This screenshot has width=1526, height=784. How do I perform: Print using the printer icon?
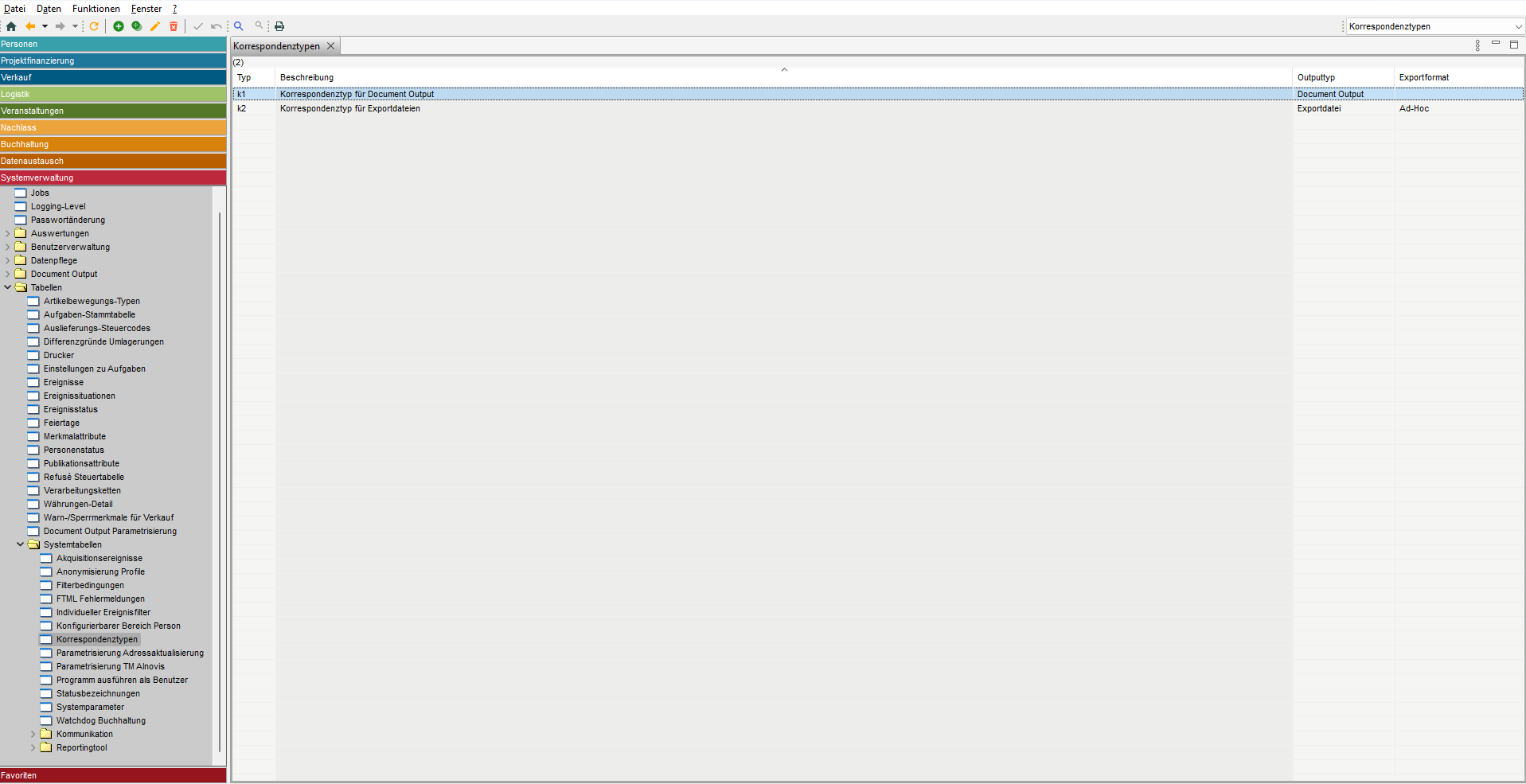point(279,26)
